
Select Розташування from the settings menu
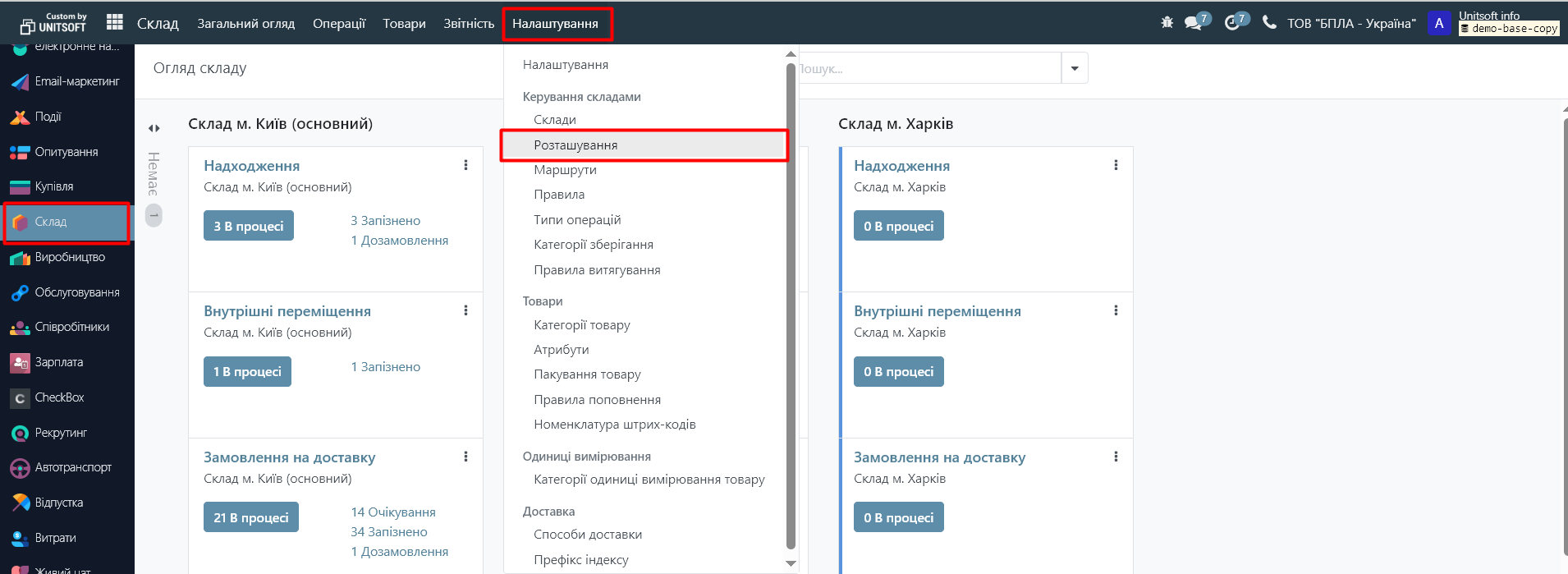coord(575,145)
